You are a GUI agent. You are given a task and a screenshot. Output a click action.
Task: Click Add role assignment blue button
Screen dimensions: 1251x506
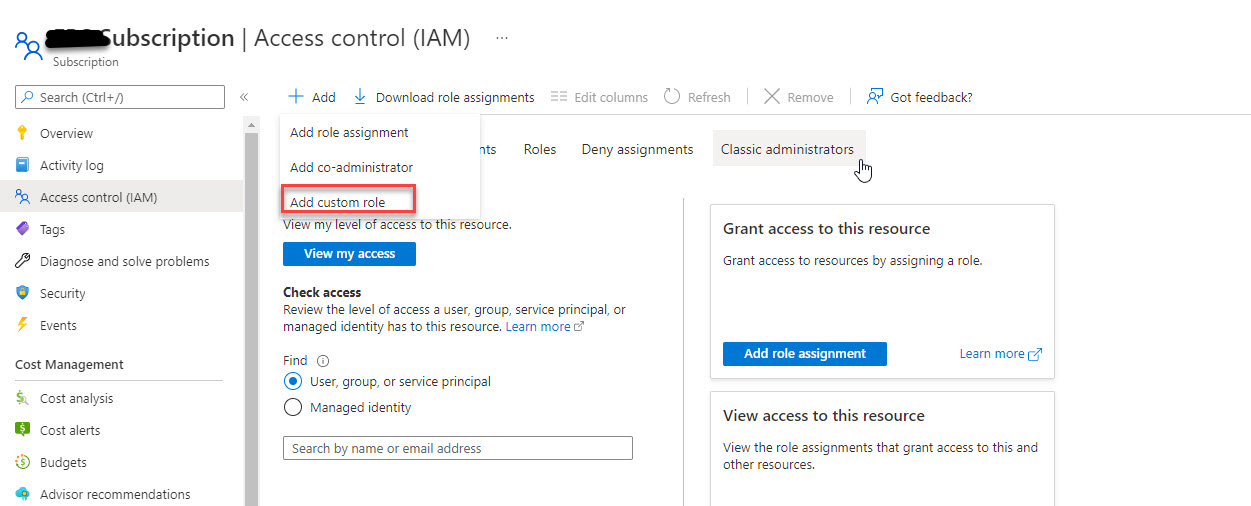tap(804, 353)
